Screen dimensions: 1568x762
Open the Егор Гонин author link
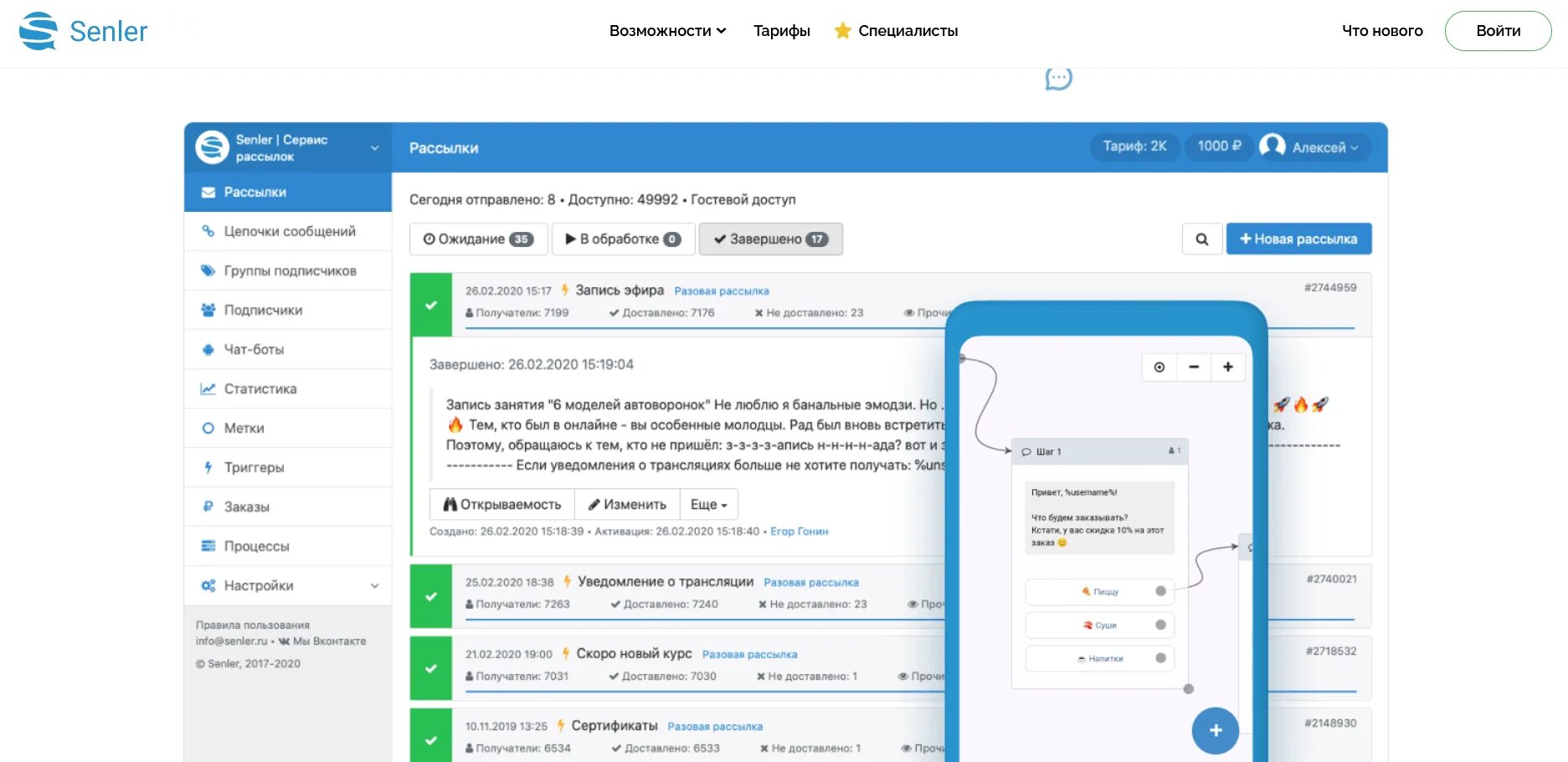[x=799, y=531]
